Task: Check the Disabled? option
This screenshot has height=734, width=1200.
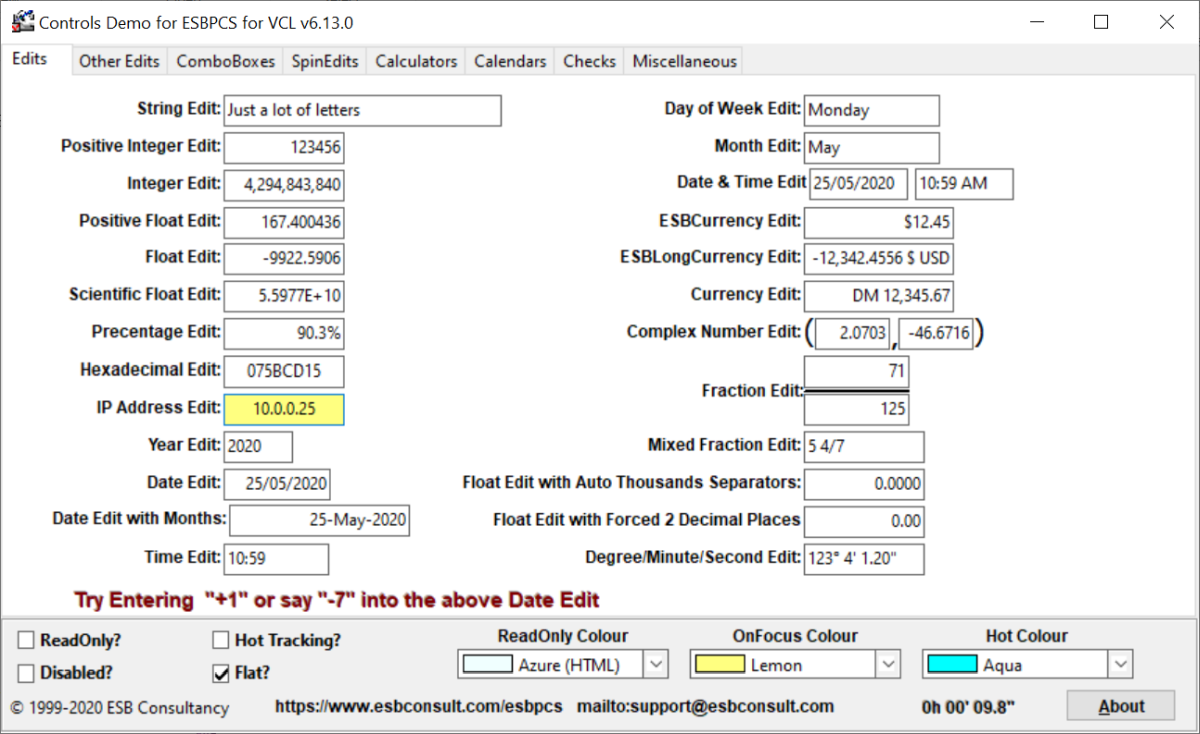Action: pos(24,673)
